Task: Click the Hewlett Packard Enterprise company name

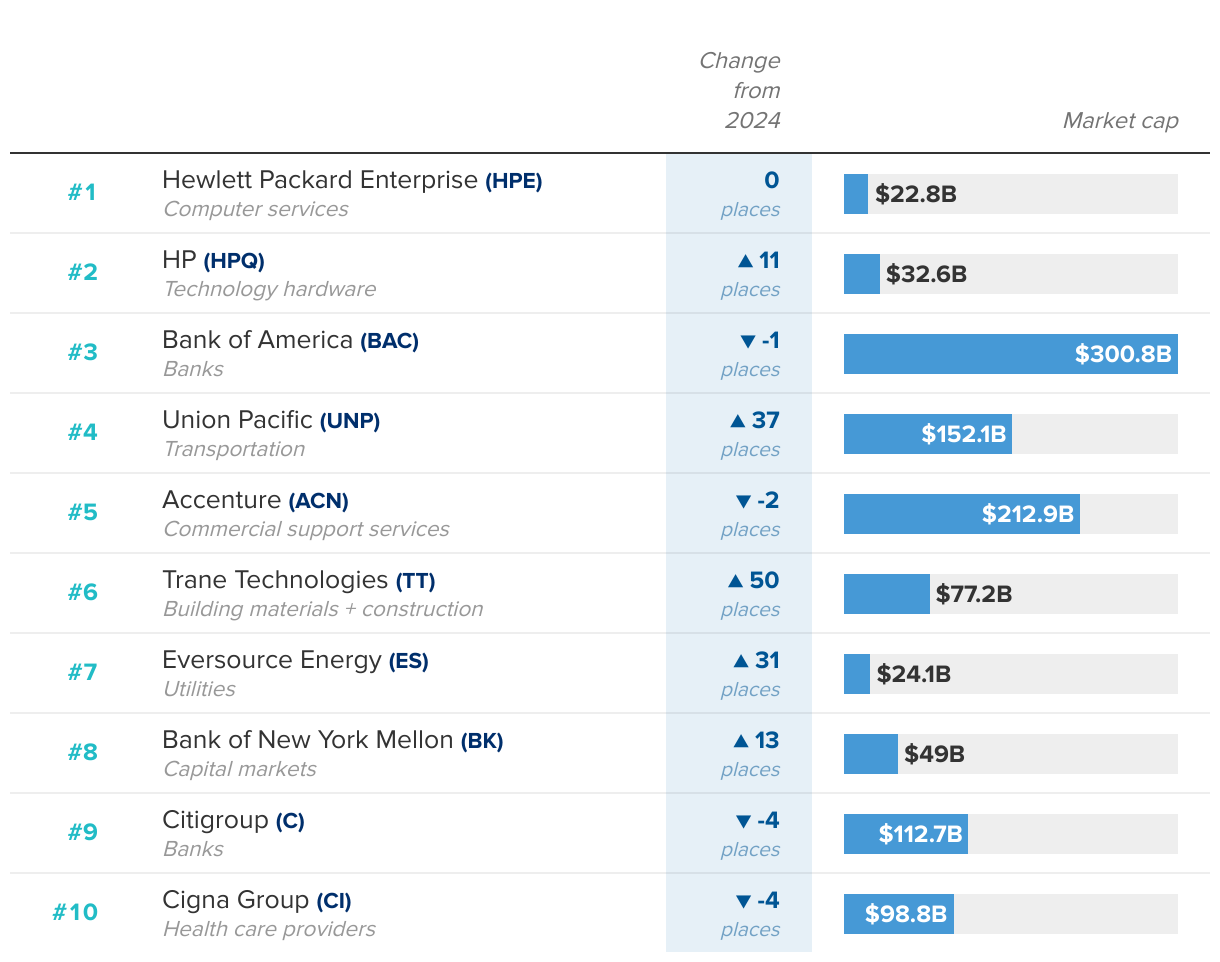Action: pyautogui.click(x=320, y=180)
